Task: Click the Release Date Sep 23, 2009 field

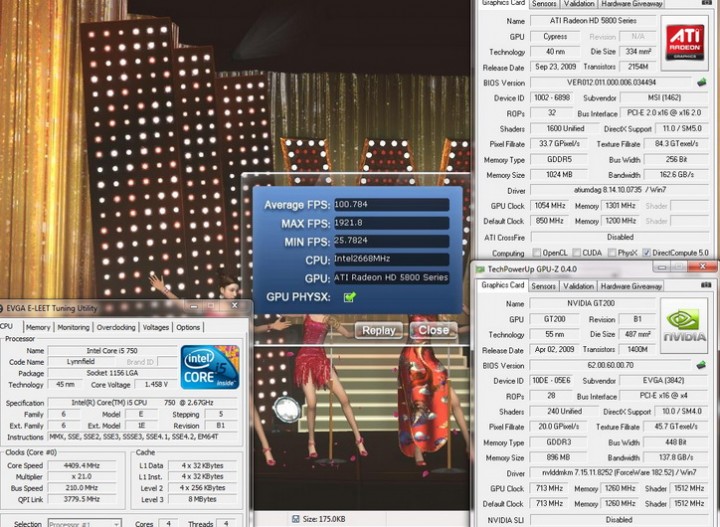Action: [555, 67]
